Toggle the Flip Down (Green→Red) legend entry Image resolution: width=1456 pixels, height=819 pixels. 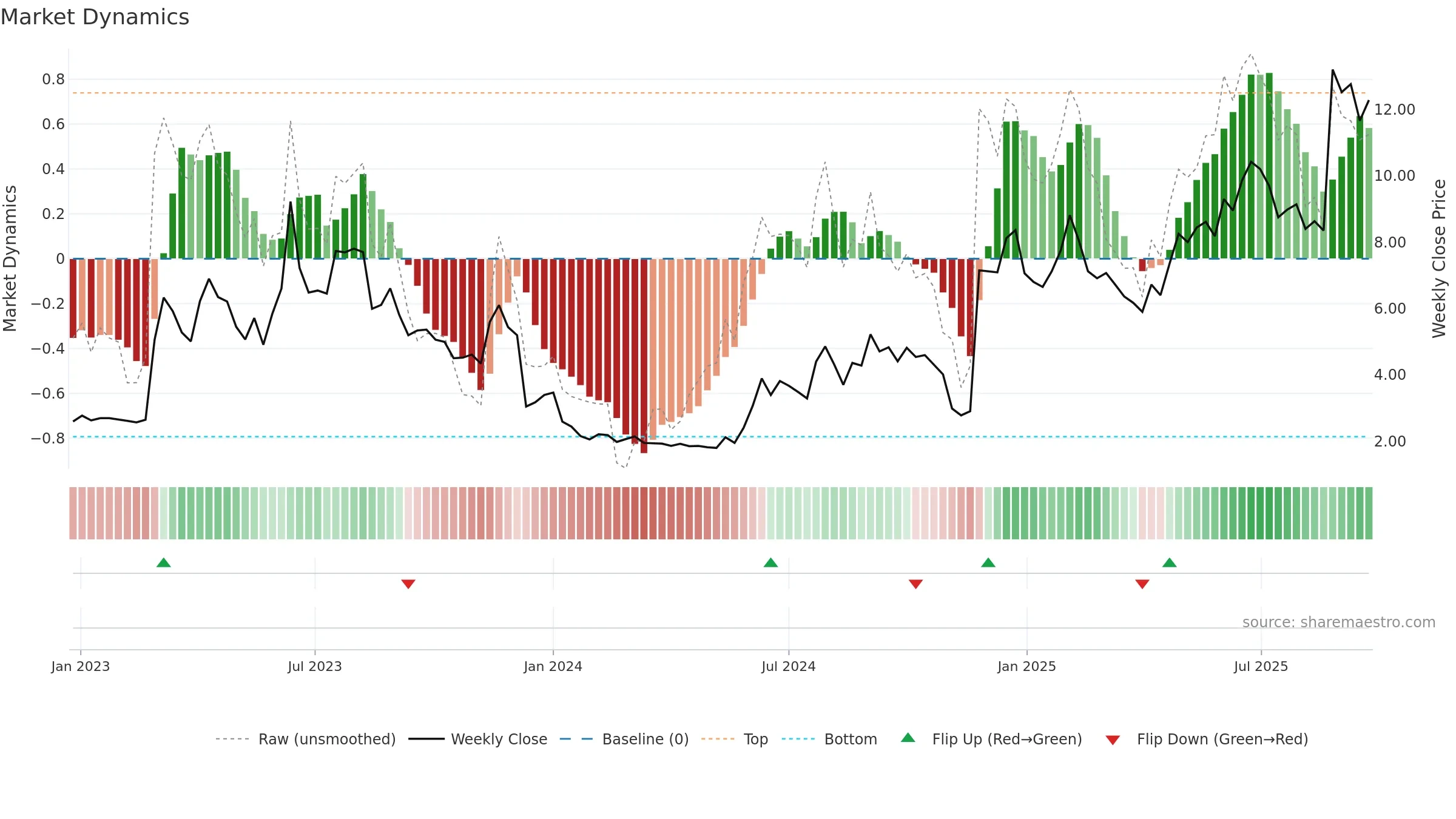pyautogui.click(x=1207, y=740)
